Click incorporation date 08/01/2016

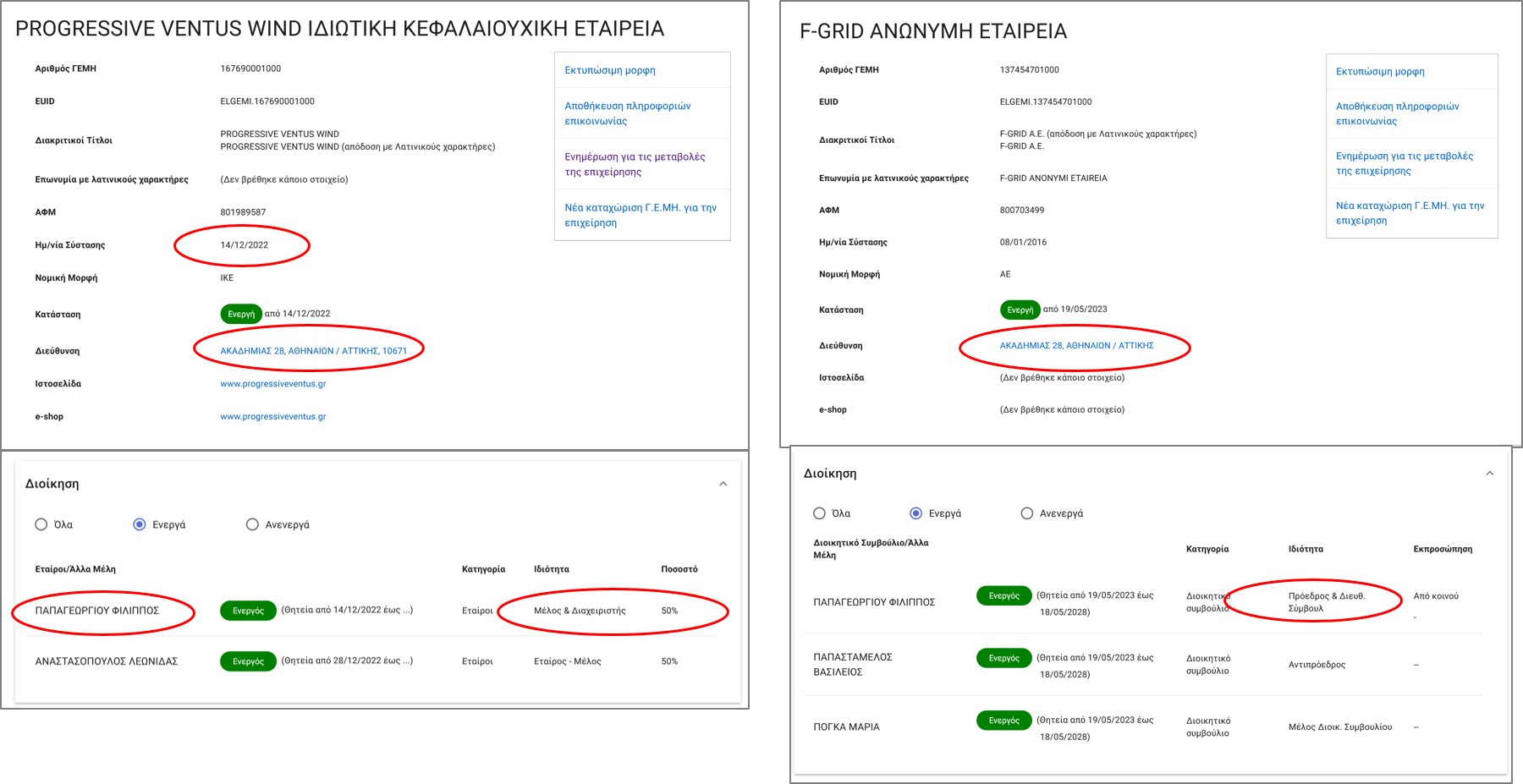click(1023, 243)
